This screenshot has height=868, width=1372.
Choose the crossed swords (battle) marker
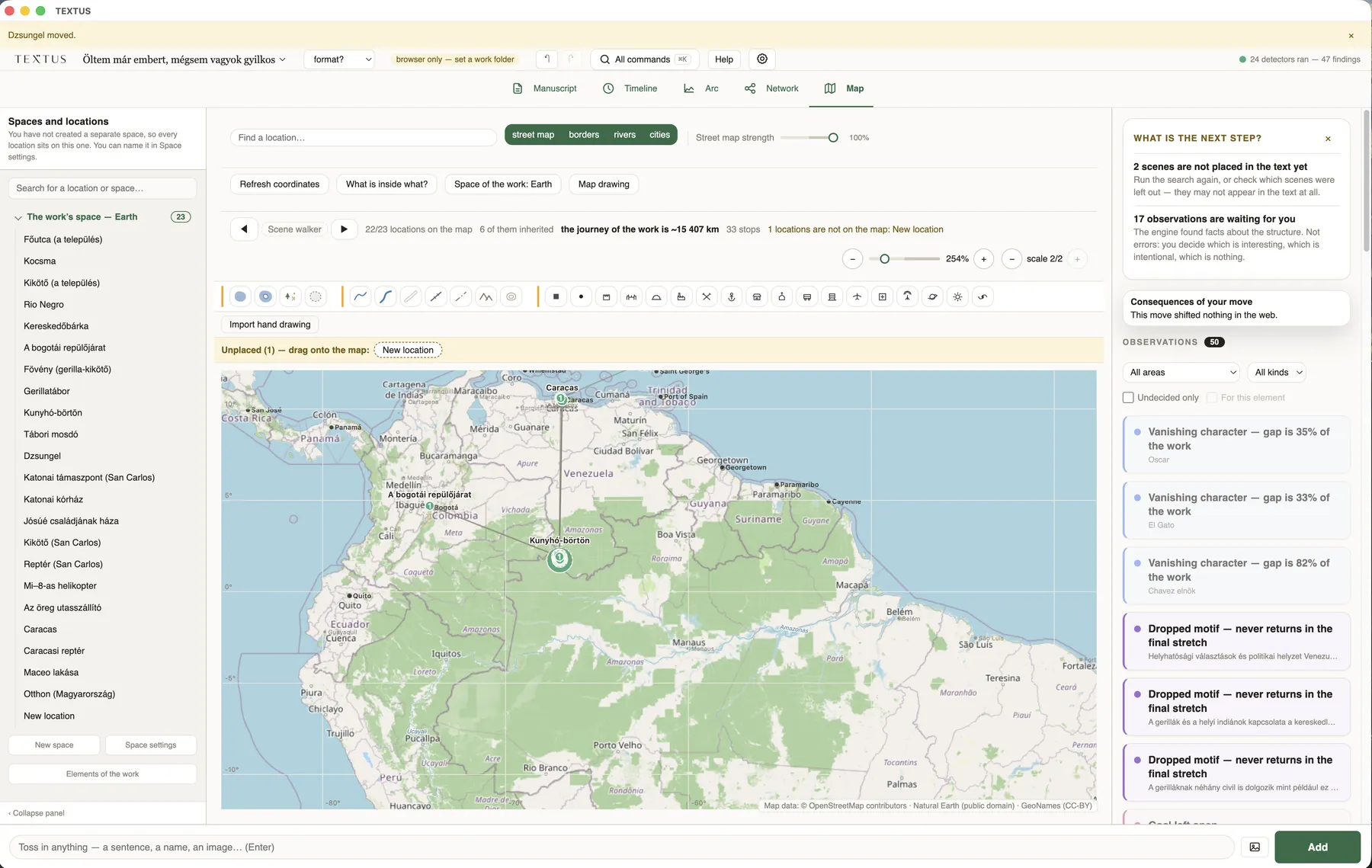pyautogui.click(x=707, y=297)
